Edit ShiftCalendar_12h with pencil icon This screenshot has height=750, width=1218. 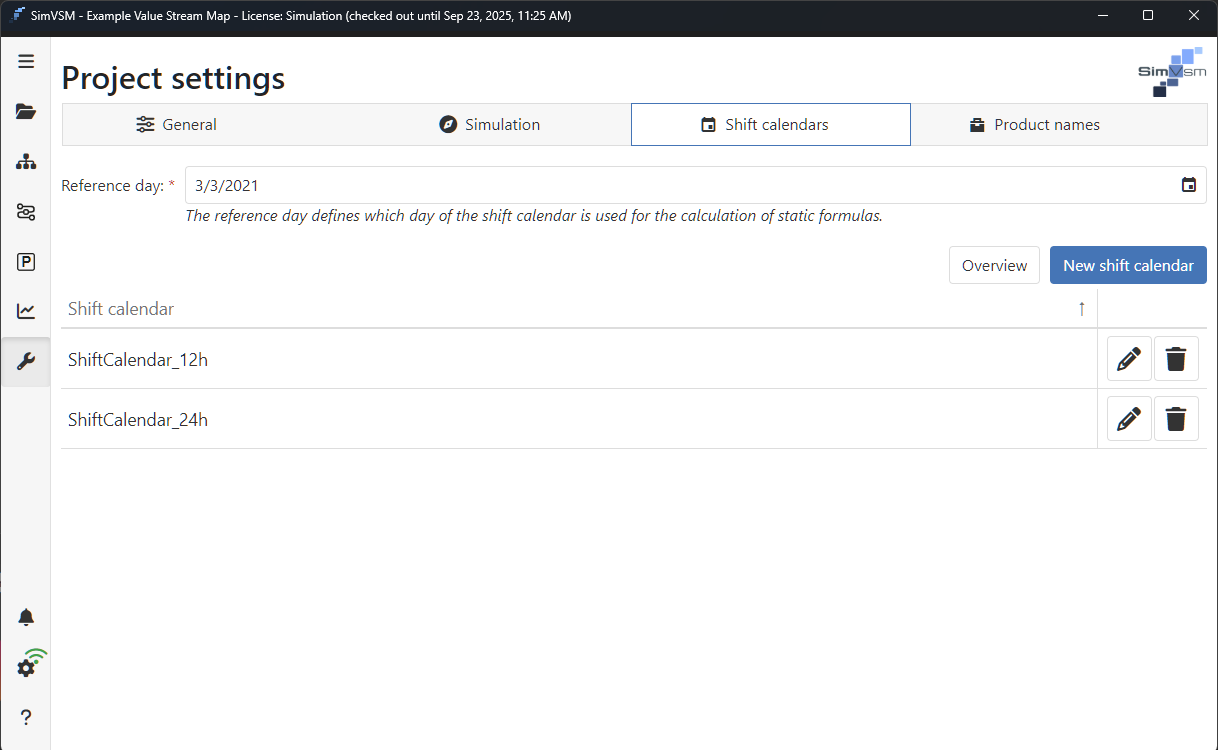[1129, 359]
